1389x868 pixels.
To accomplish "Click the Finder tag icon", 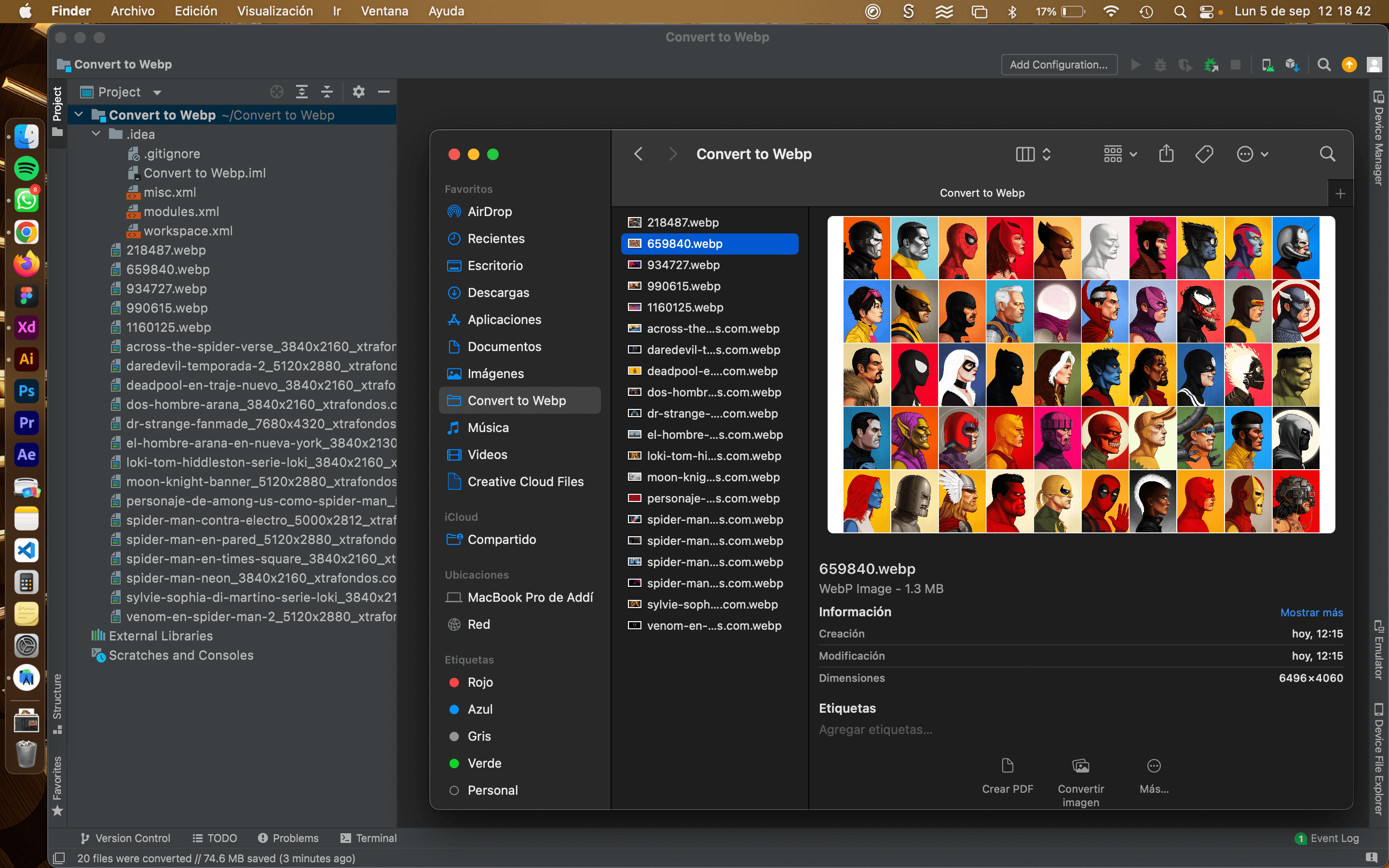I will tap(1204, 154).
